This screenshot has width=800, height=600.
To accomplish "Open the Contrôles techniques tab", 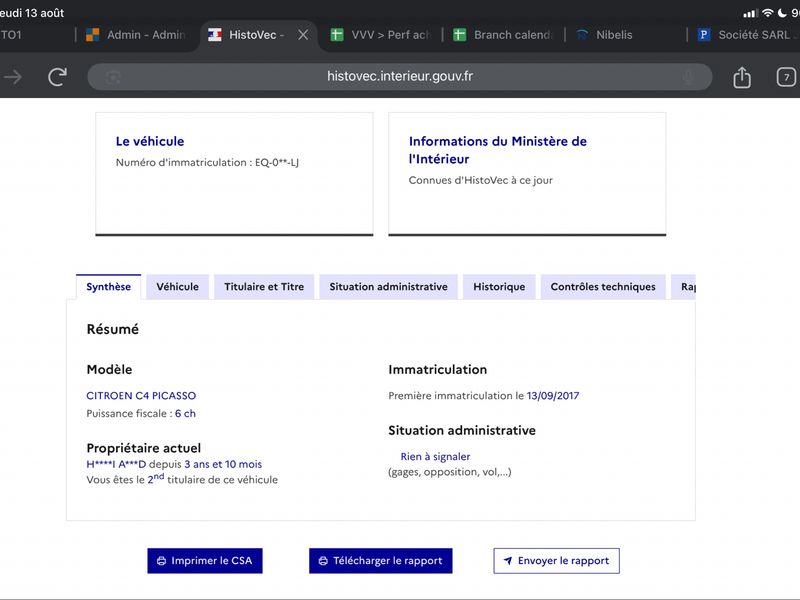I will click(603, 287).
